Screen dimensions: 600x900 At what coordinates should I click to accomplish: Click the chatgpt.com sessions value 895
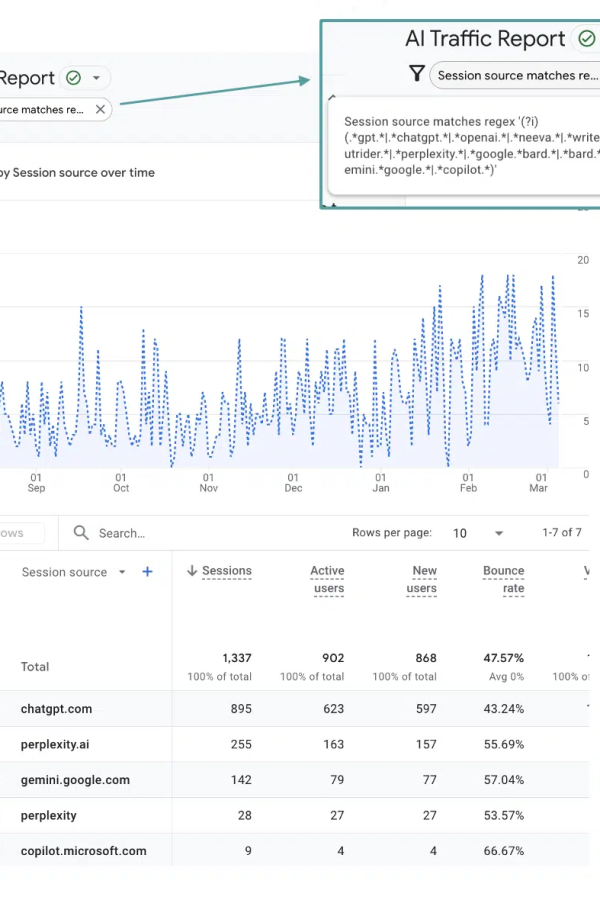[241, 709]
